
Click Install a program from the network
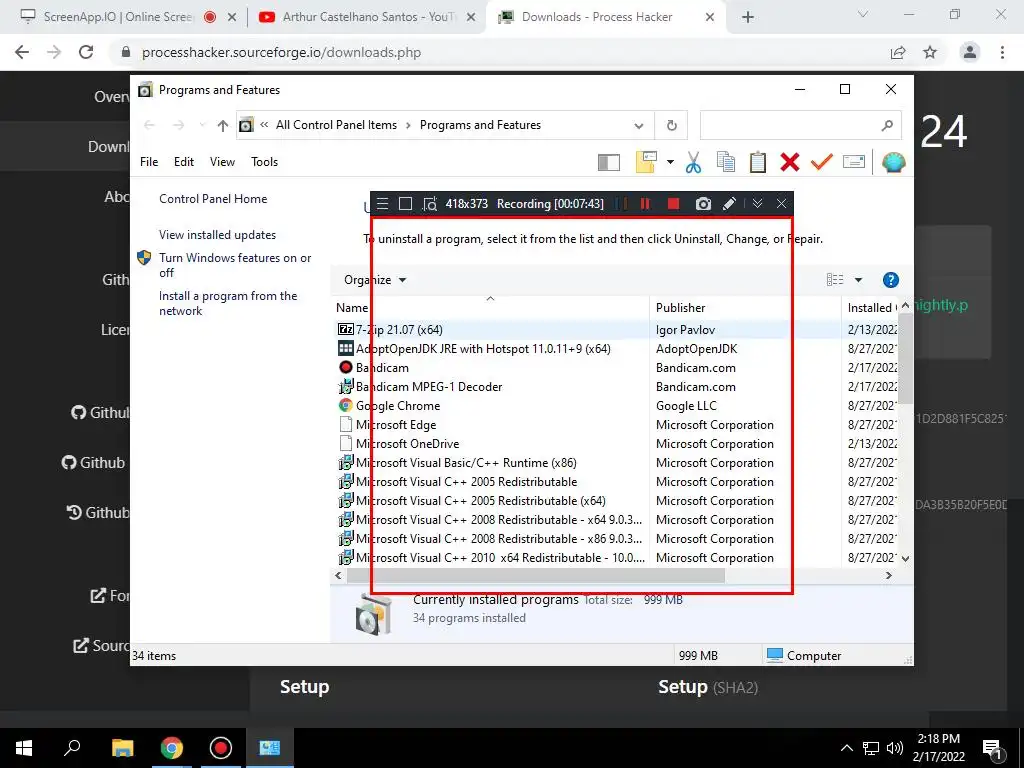pyautogui.click(x=228, y=304)
